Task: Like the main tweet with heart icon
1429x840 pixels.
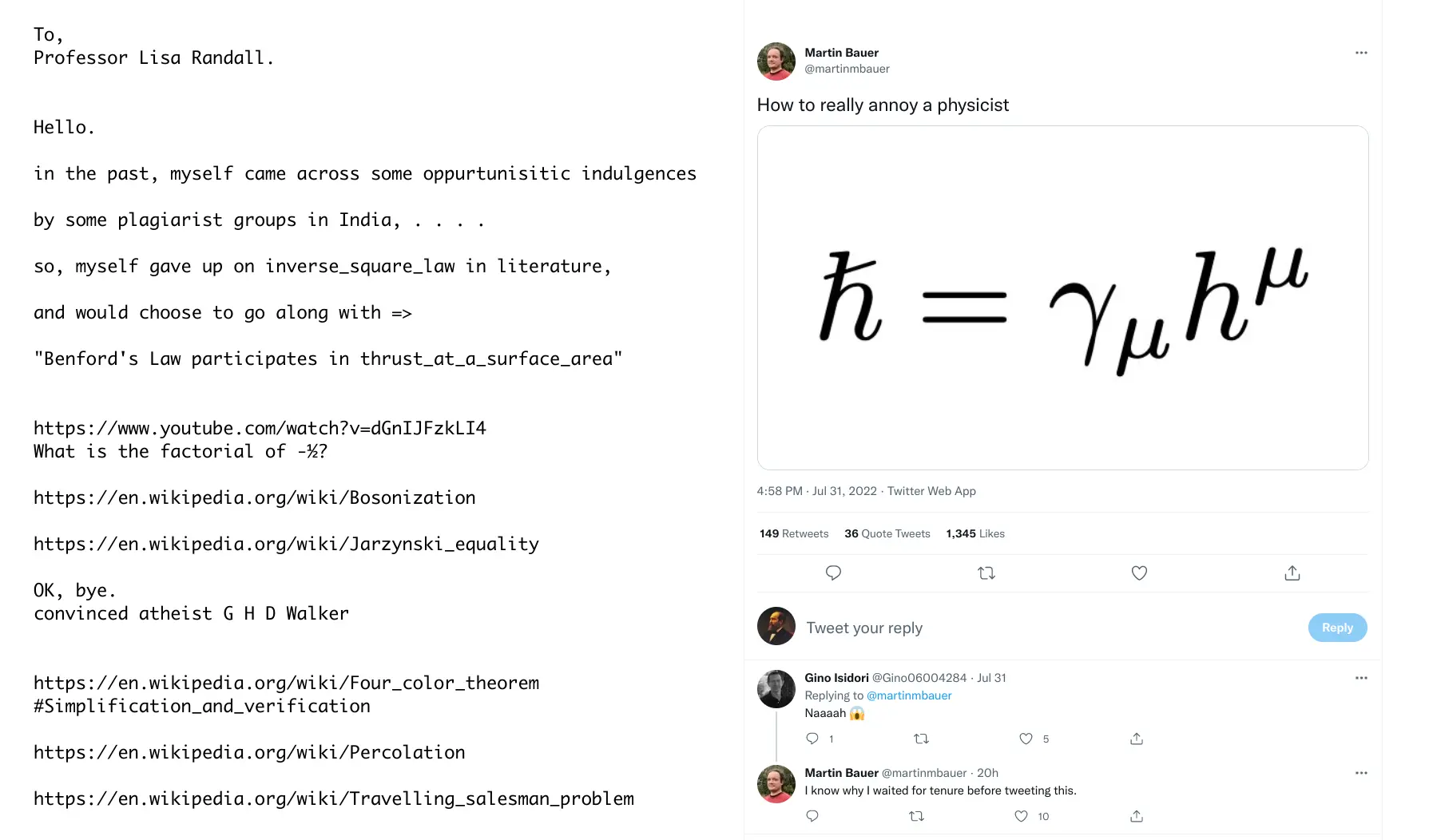Action: 1139,573
